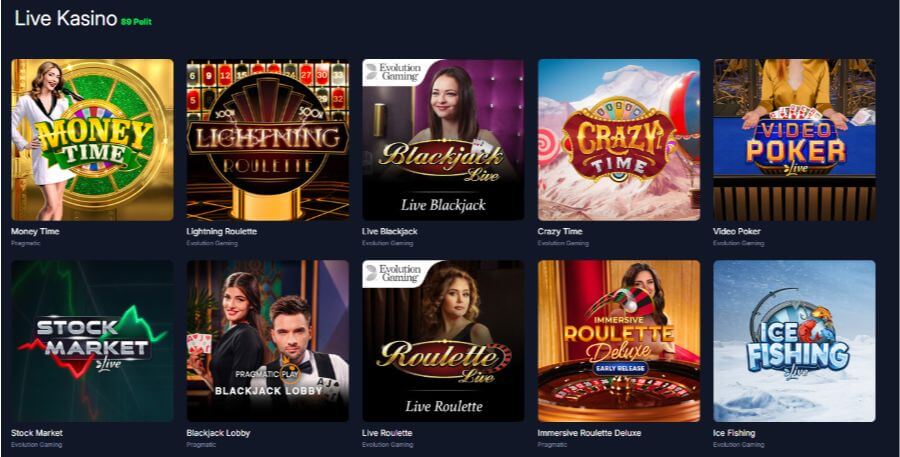Click the Live Blackjack title below image
Screen dimensions: 900x457
click(x=390, y=231)
